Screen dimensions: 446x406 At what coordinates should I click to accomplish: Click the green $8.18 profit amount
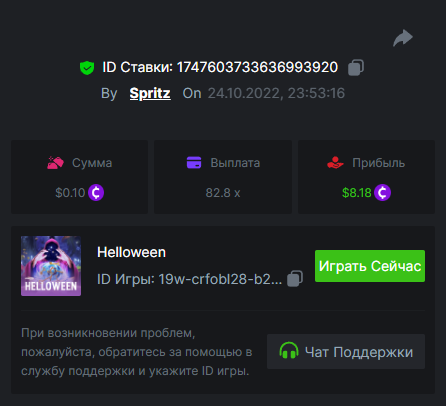(x=357, y=193)
